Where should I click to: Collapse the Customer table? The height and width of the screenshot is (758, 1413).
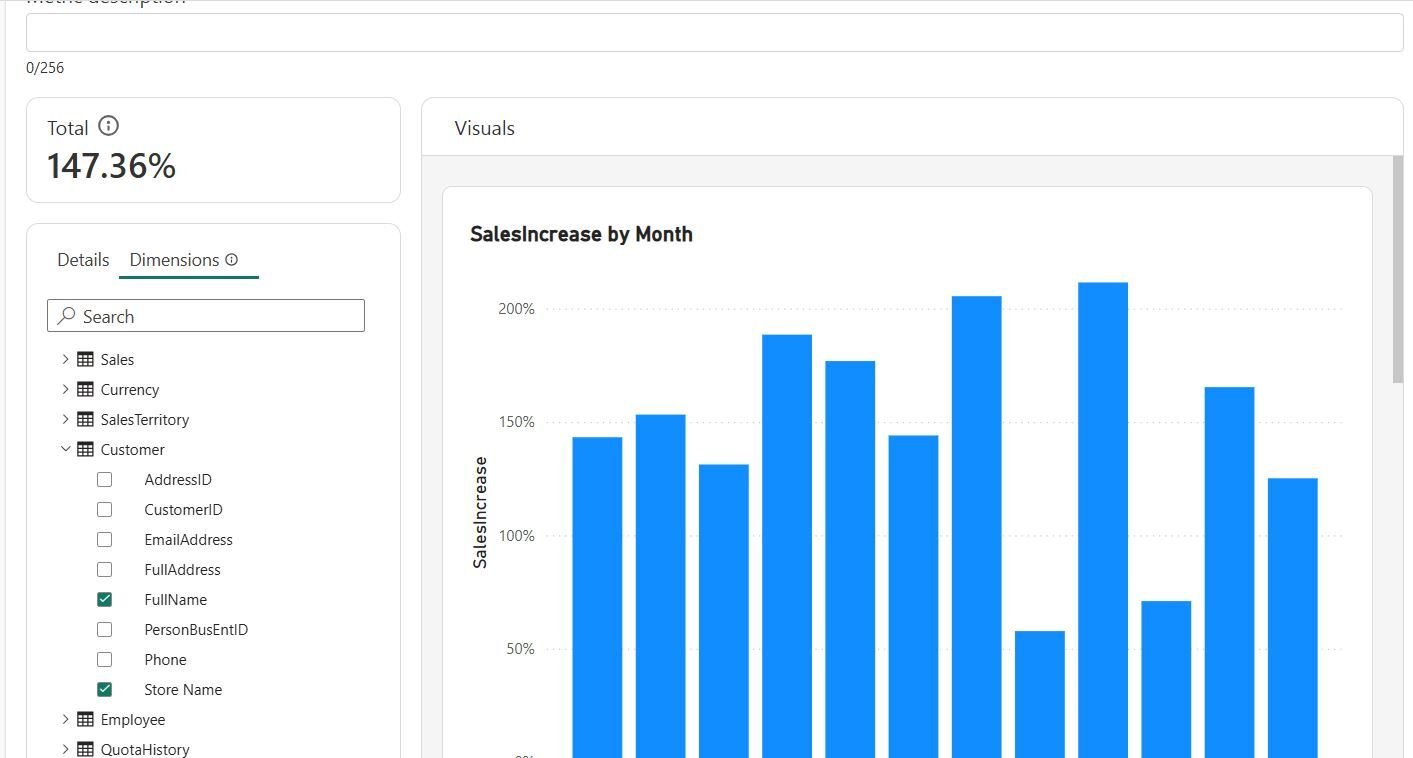coord(65,449)
